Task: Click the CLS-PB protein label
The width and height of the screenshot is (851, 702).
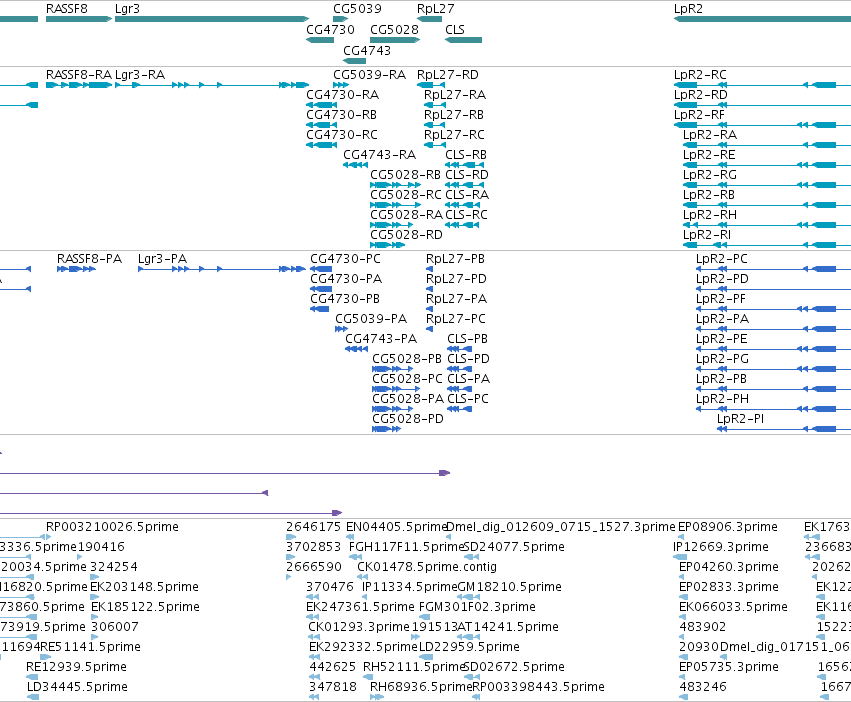Action: pyautogui.click(x=467, y=339)
